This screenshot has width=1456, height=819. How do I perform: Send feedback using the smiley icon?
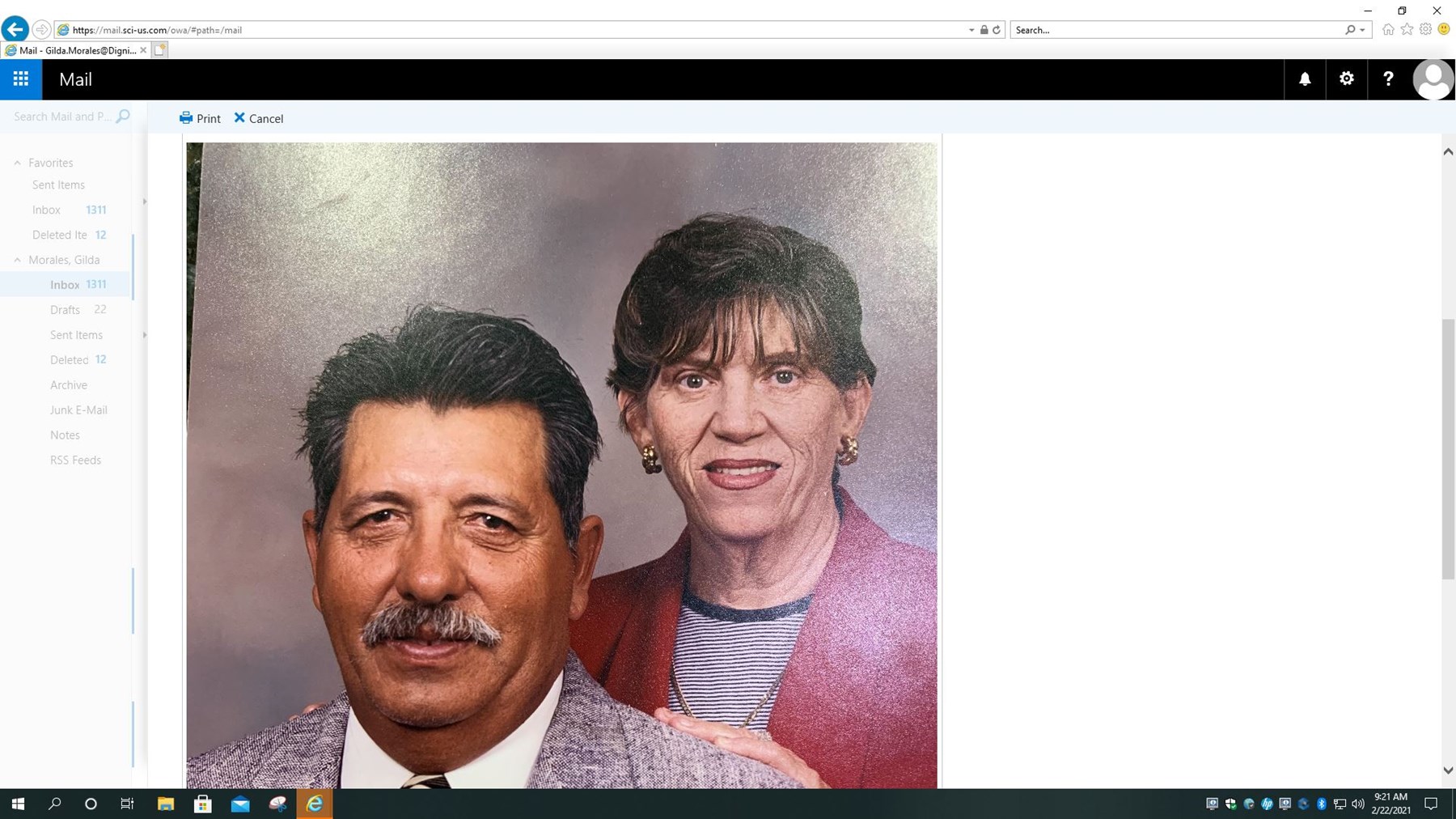coord(1444,29)
